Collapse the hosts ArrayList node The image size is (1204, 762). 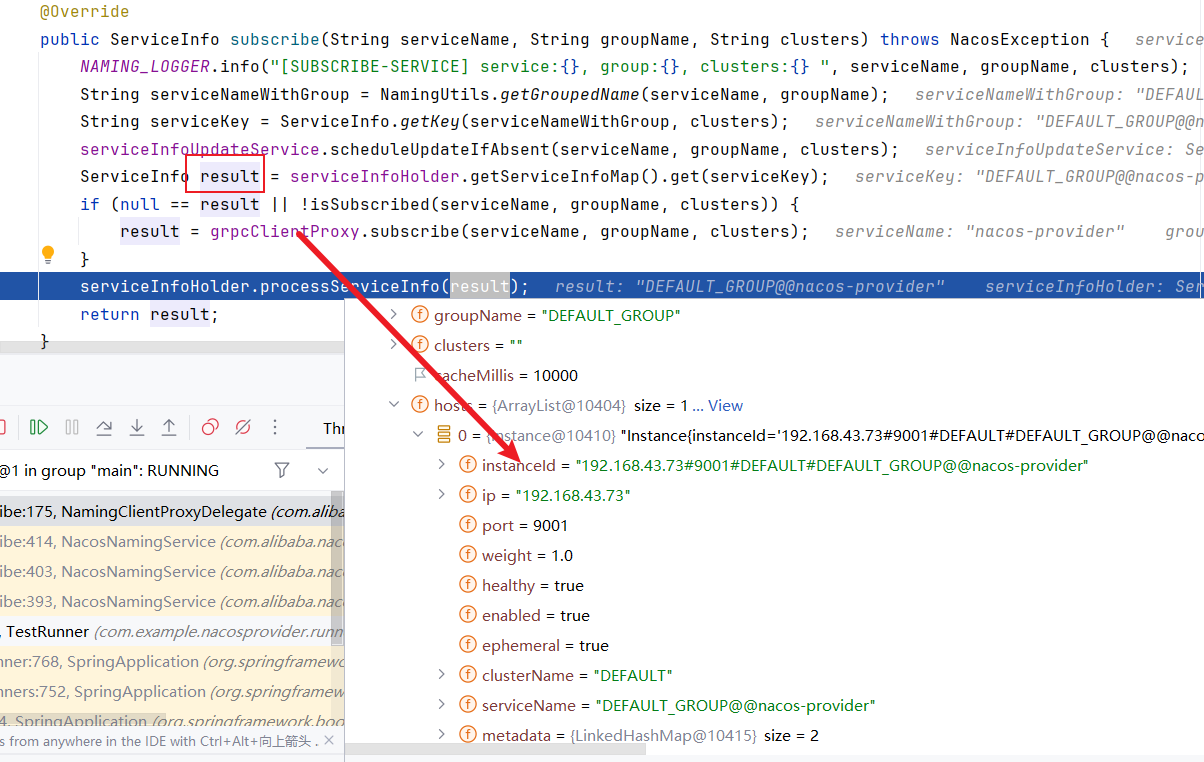[x=393, y=405]
